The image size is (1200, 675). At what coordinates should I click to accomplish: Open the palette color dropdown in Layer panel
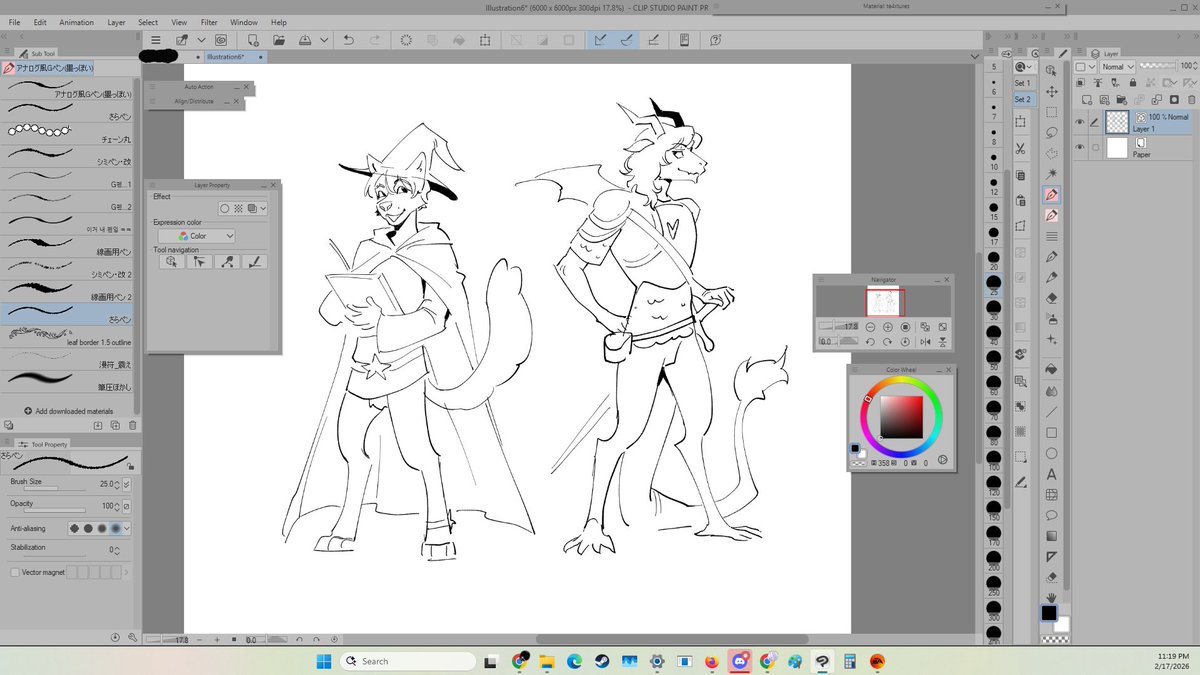point(1085,66)
